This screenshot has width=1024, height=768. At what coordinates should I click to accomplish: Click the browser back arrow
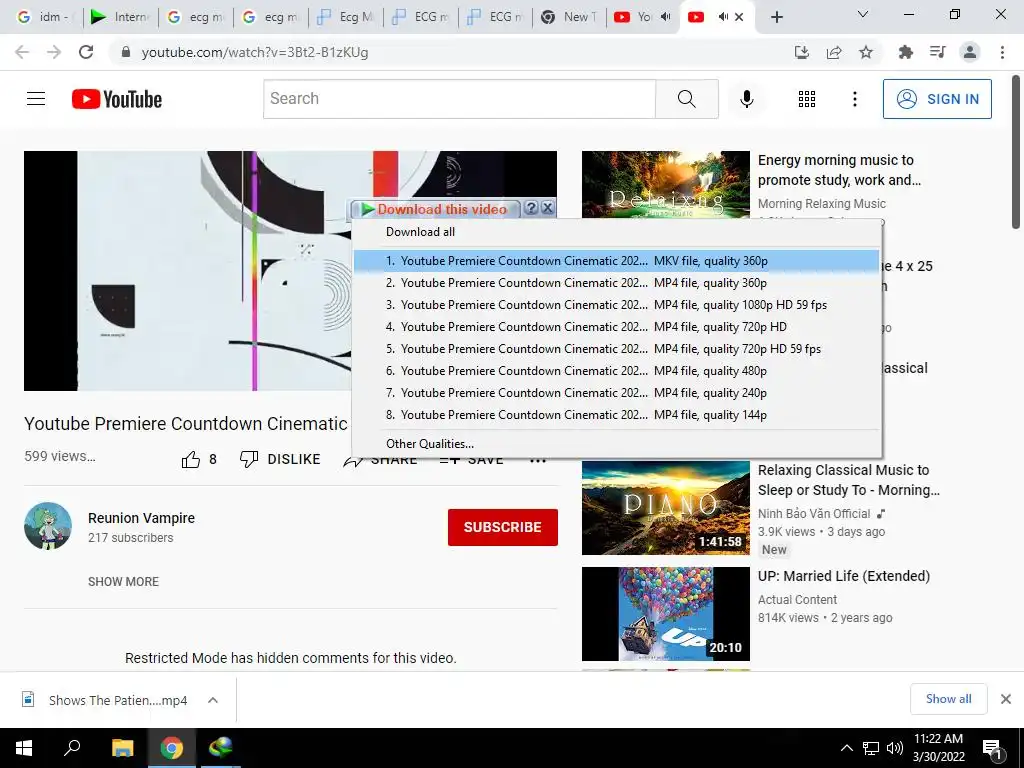point(22,52)
